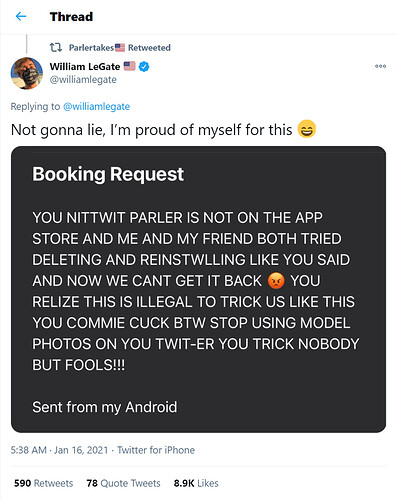Click the Thread header title
The image size is (397, 499).
pyautogui.click(x=71, y=17)
